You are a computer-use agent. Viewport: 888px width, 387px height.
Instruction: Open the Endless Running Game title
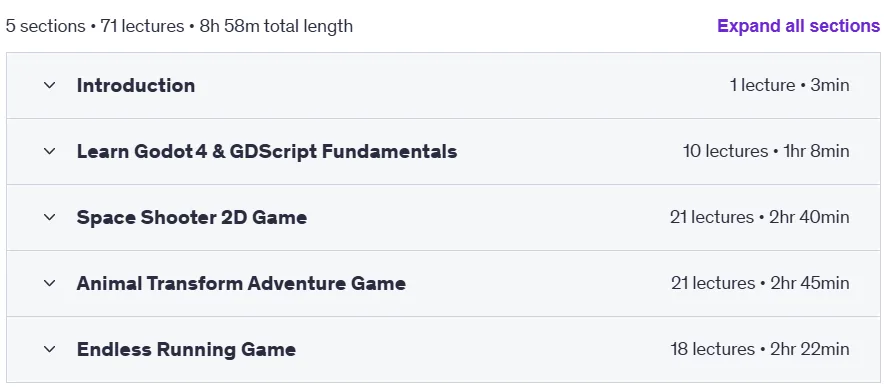click(x=186, y=350)
